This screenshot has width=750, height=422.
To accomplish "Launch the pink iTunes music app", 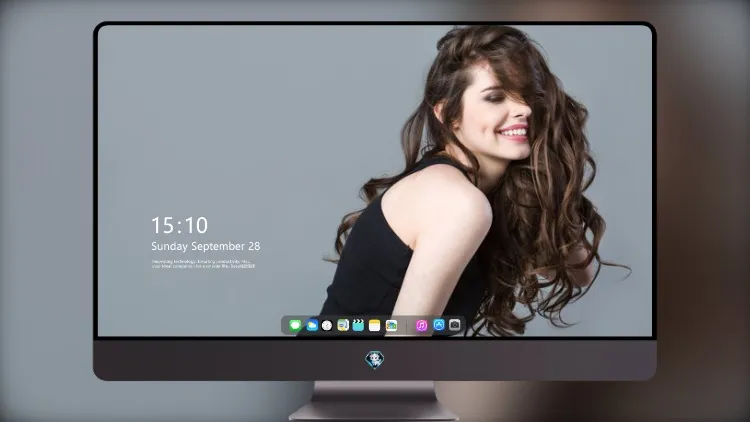I will click(421, 325).
